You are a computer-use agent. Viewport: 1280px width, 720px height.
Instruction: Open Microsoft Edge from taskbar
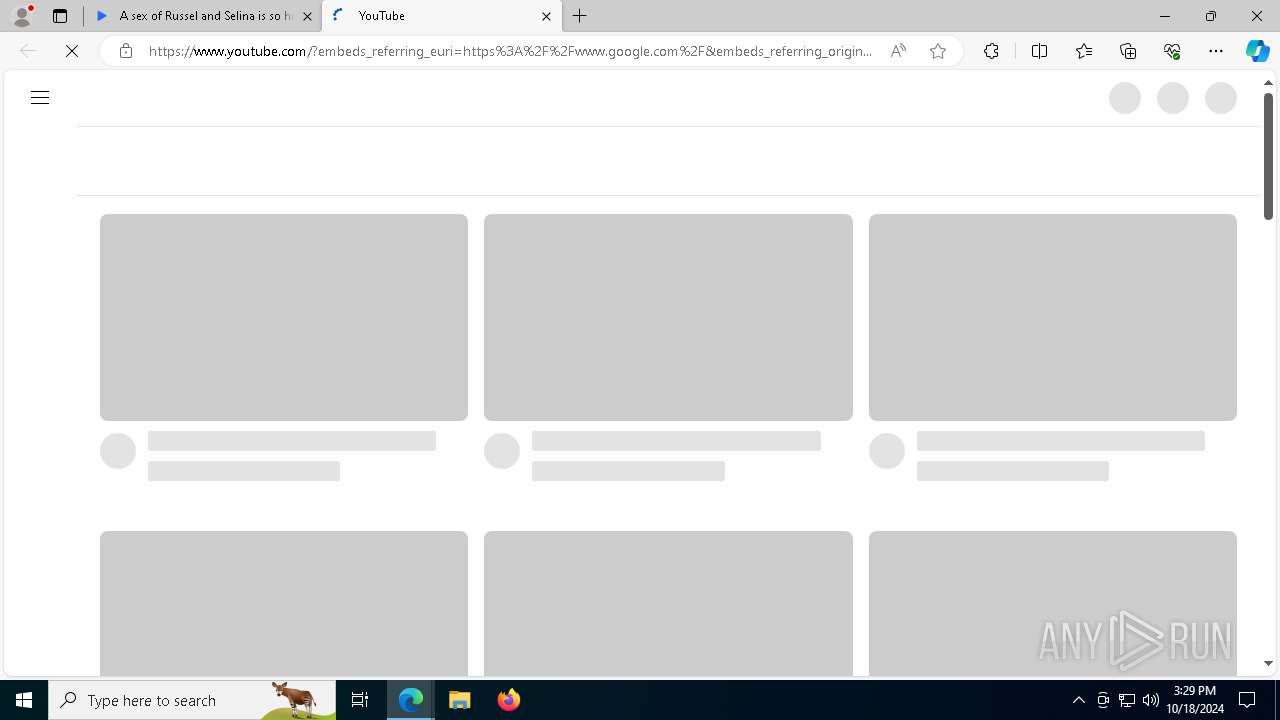pyautogui.click(x=411, y=700)
